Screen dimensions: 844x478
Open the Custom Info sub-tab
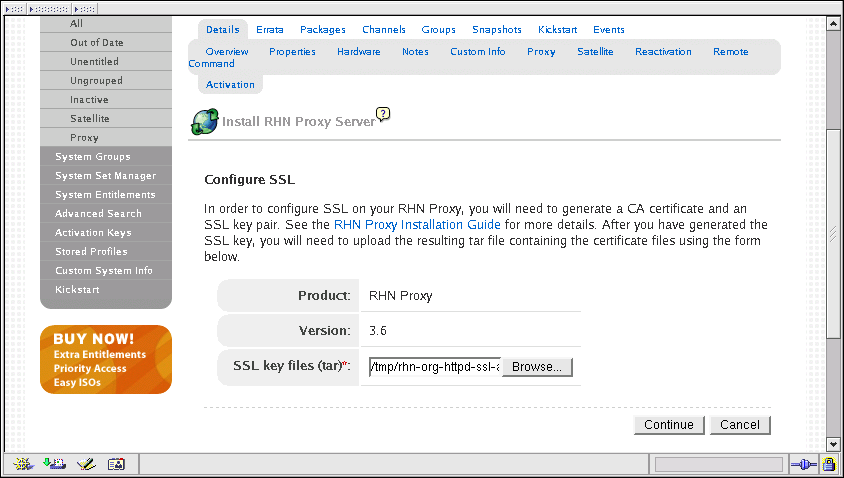pos(477,52)
